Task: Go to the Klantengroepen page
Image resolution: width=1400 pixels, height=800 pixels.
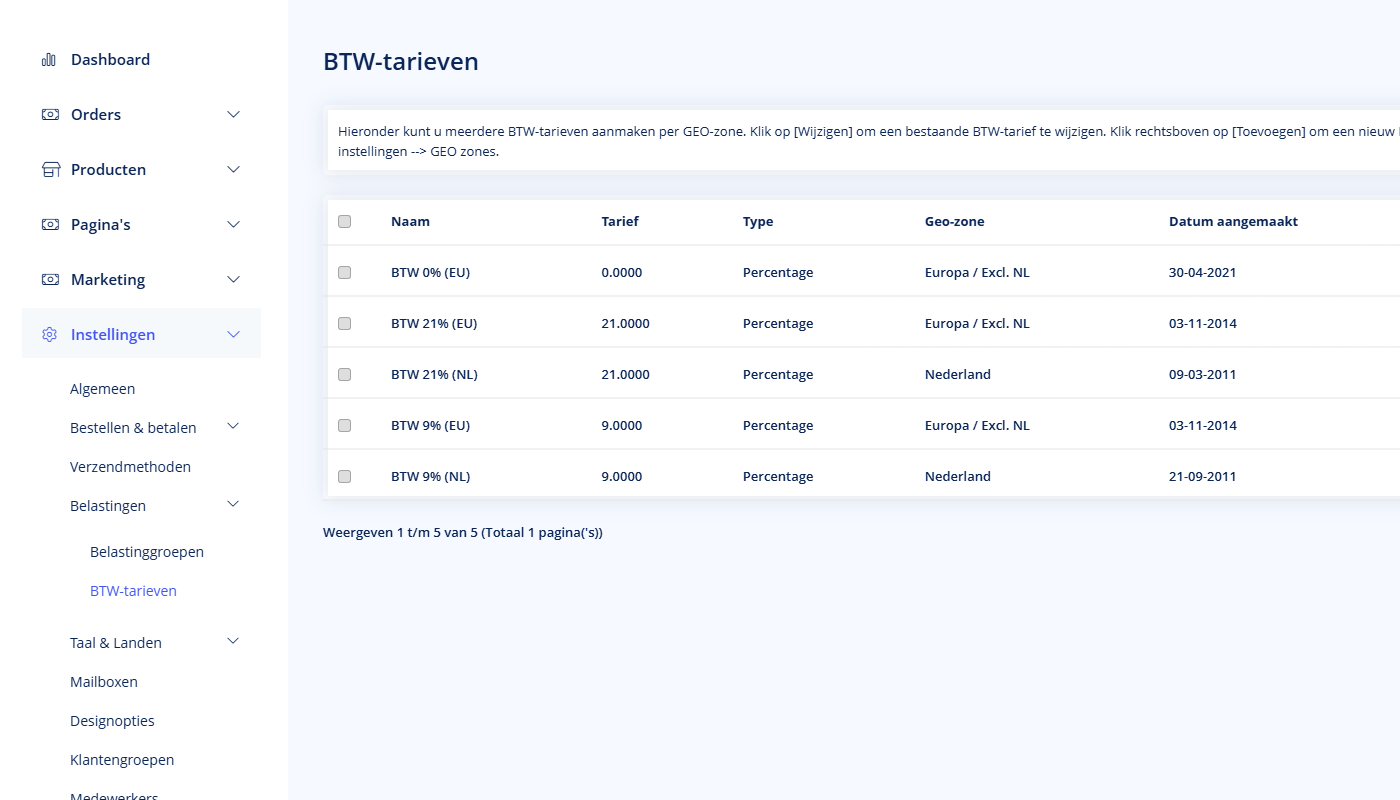Action: 122,759
